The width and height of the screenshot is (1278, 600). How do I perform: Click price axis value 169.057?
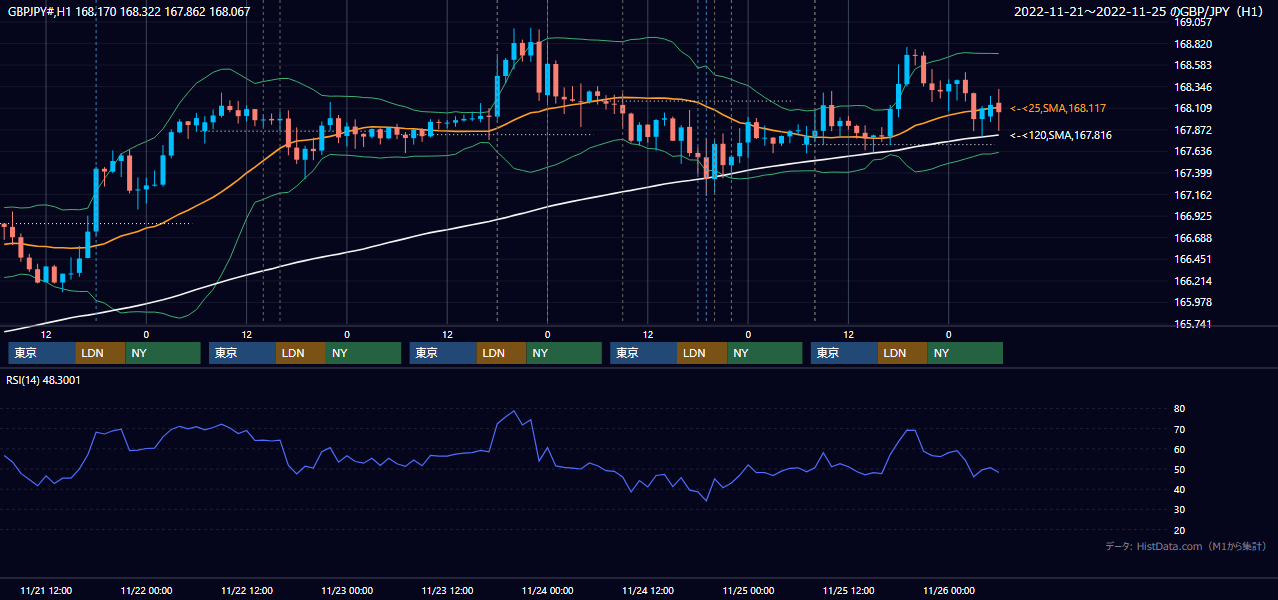1193,22
